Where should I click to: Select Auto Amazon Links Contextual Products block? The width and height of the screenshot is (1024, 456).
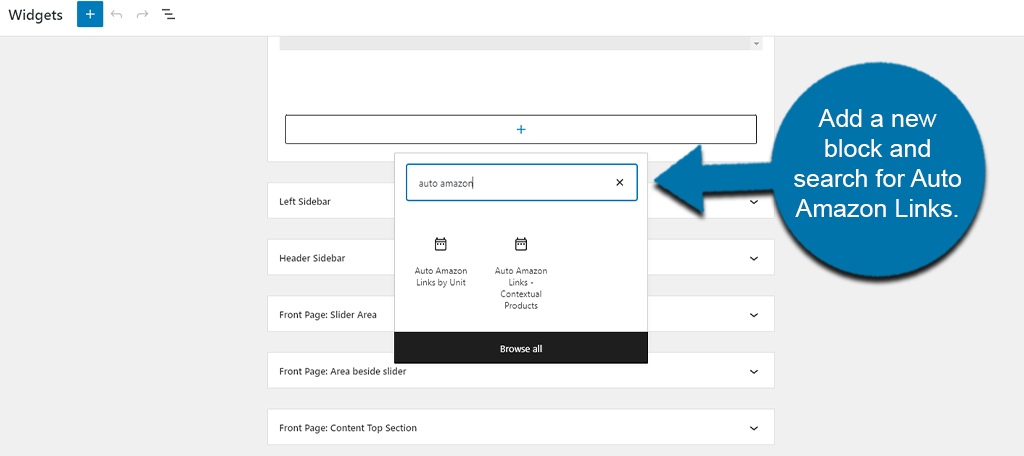click(x=520, y=273)
